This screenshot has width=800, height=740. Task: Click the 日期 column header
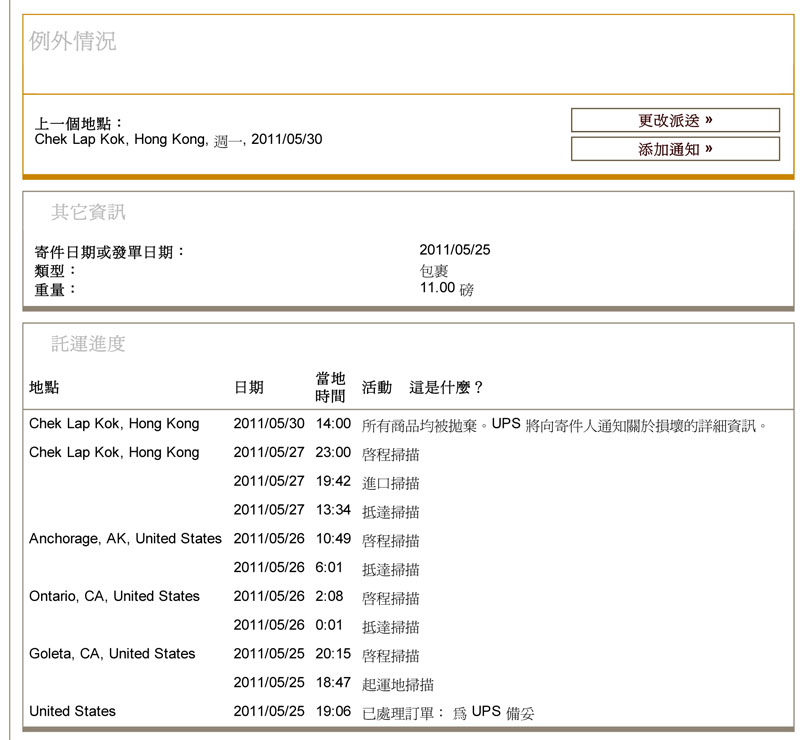point(248,387)
